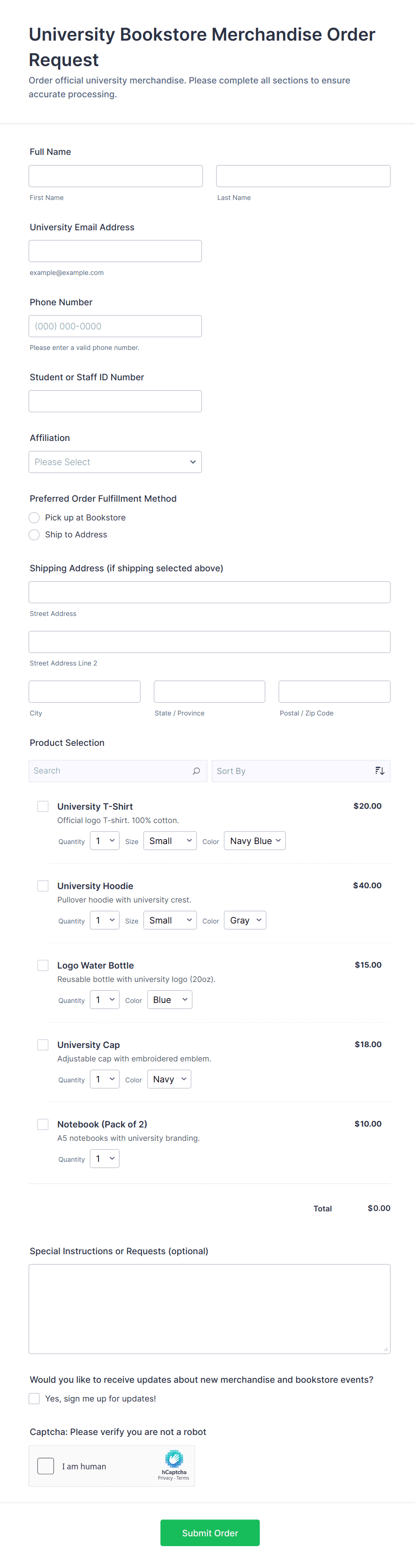Open the Affiliation 'Please Select' dropdown
This screenshot has width=415, height=1568.
[x=115, y=462]
